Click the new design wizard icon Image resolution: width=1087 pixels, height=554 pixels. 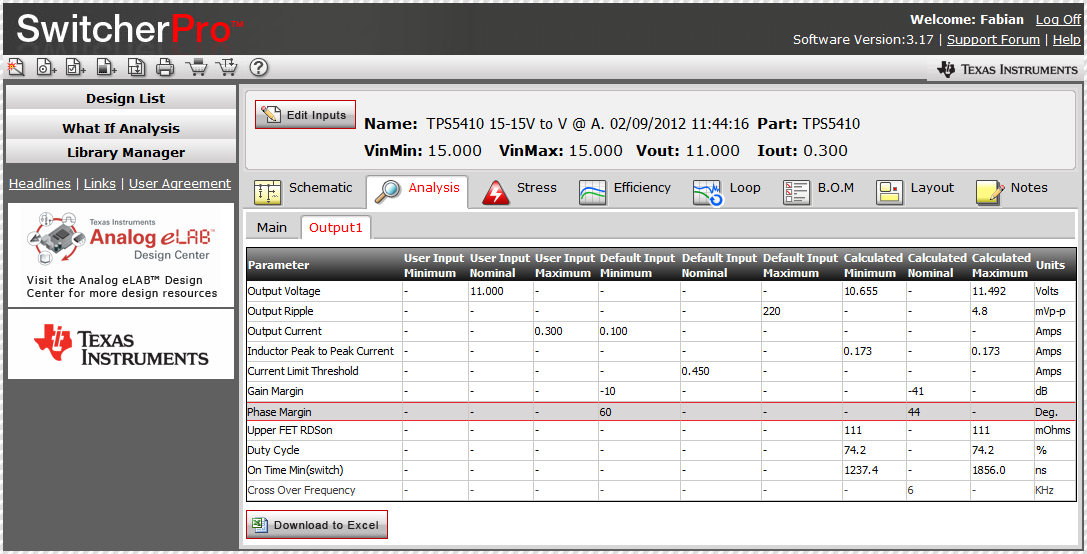pos(15,67)
